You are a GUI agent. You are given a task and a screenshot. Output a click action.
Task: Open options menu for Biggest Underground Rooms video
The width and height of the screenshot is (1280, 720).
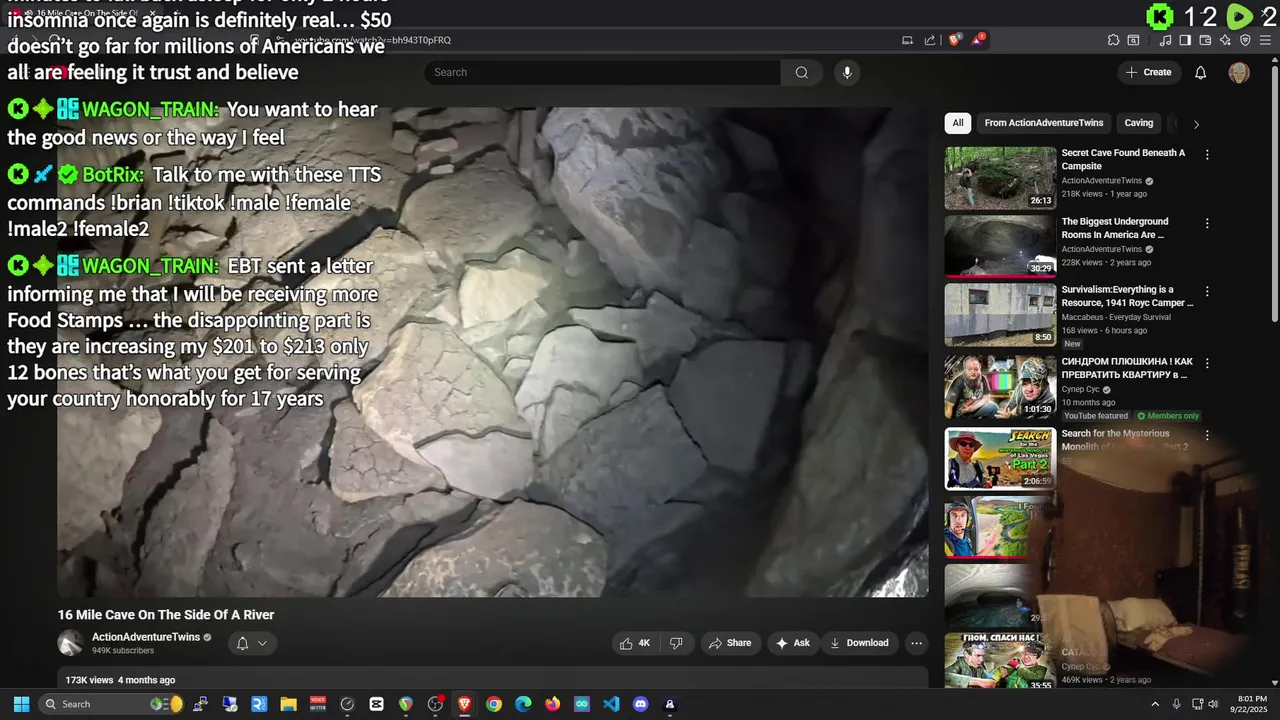[1207, 224]
